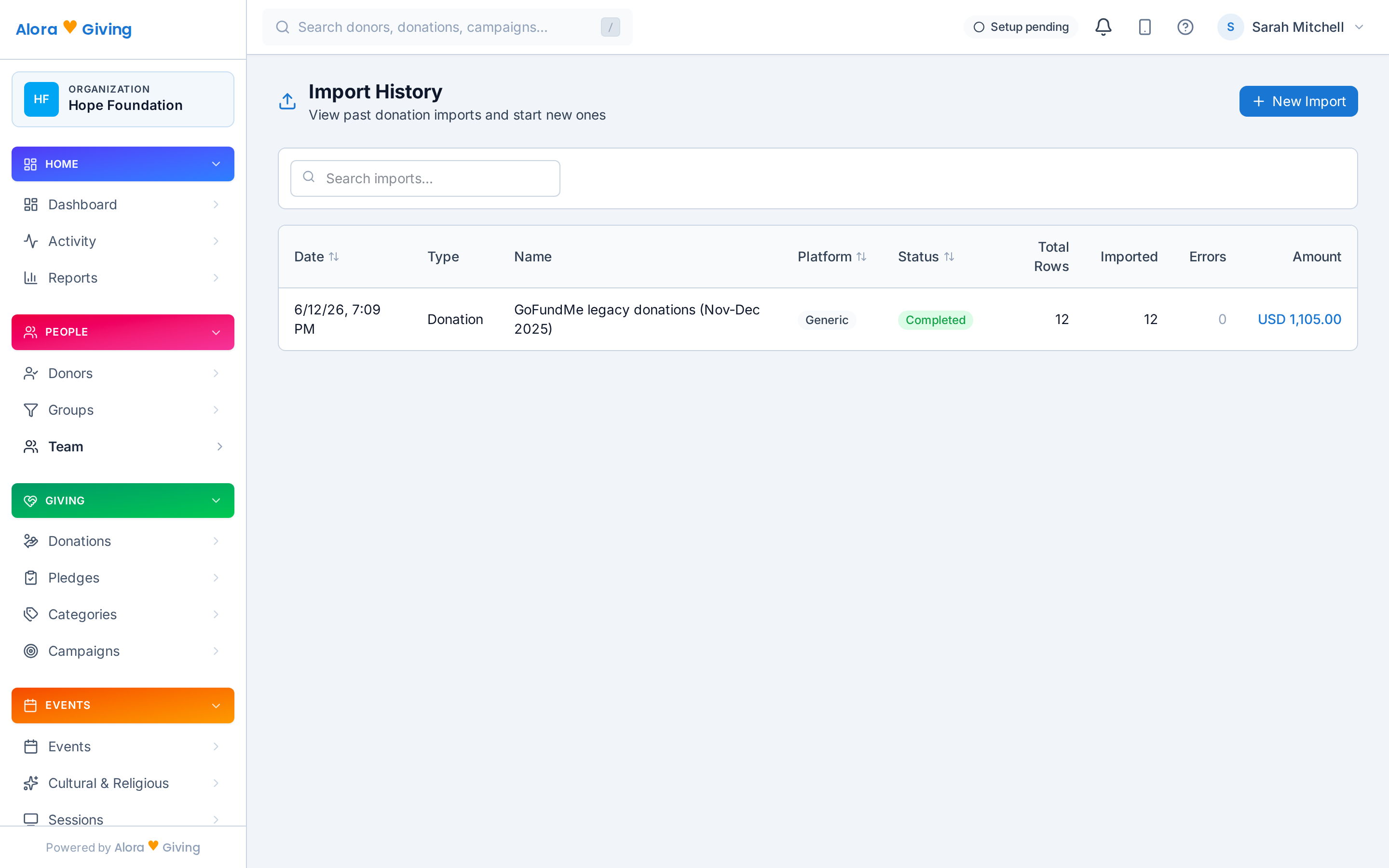Select the Hope Foundation organization card
This screenshot has width=1389, height=868.
tap(123, 99)
